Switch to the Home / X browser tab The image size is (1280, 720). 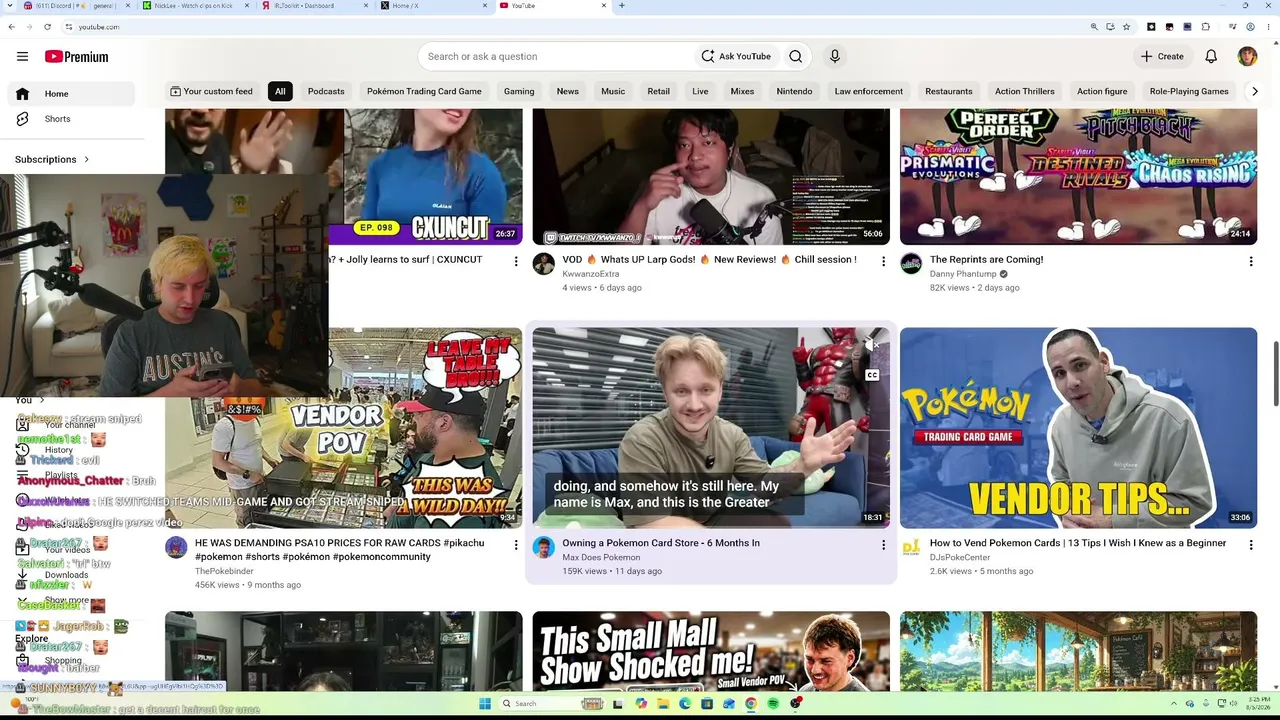[434, 6]
